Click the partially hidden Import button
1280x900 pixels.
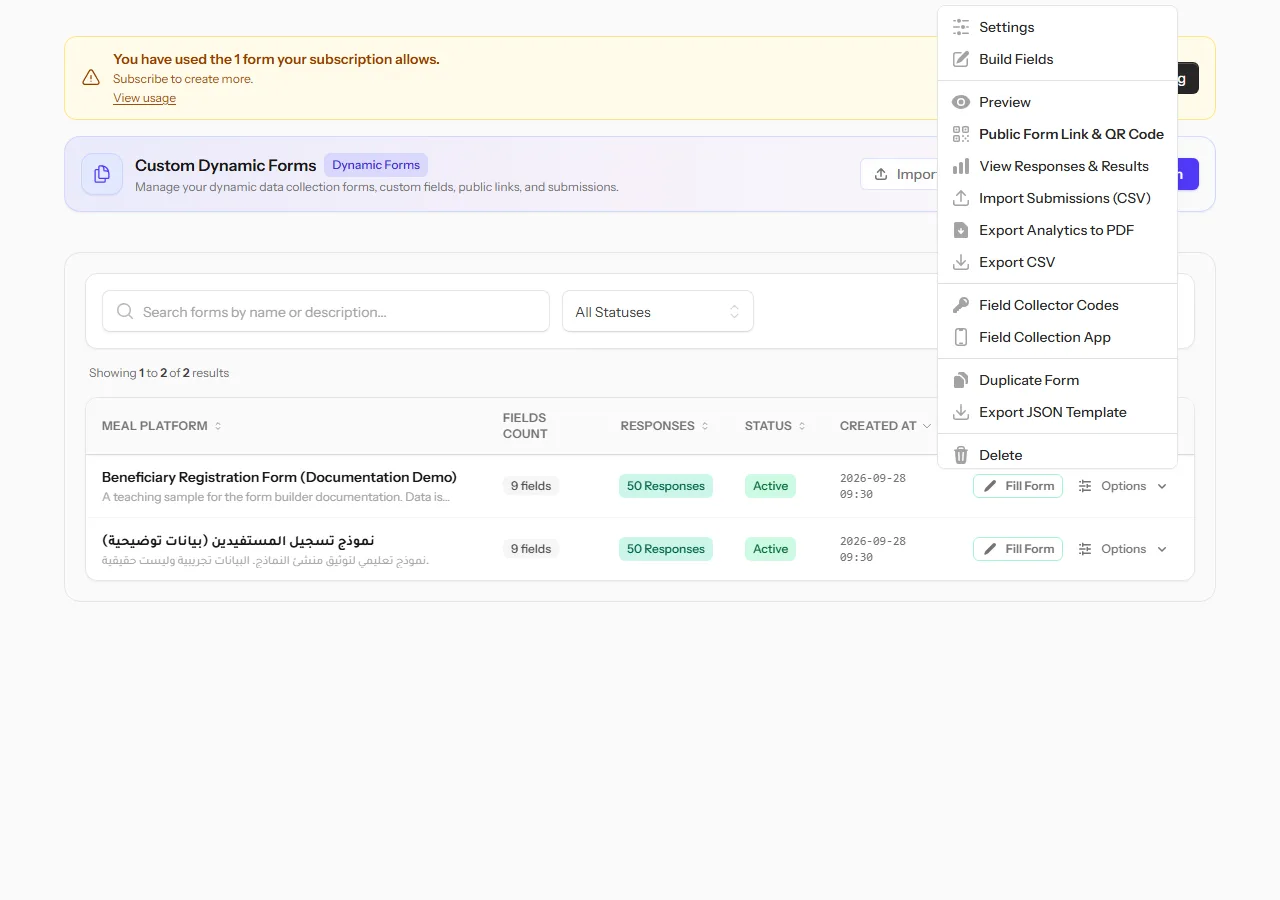pos(899,174)
